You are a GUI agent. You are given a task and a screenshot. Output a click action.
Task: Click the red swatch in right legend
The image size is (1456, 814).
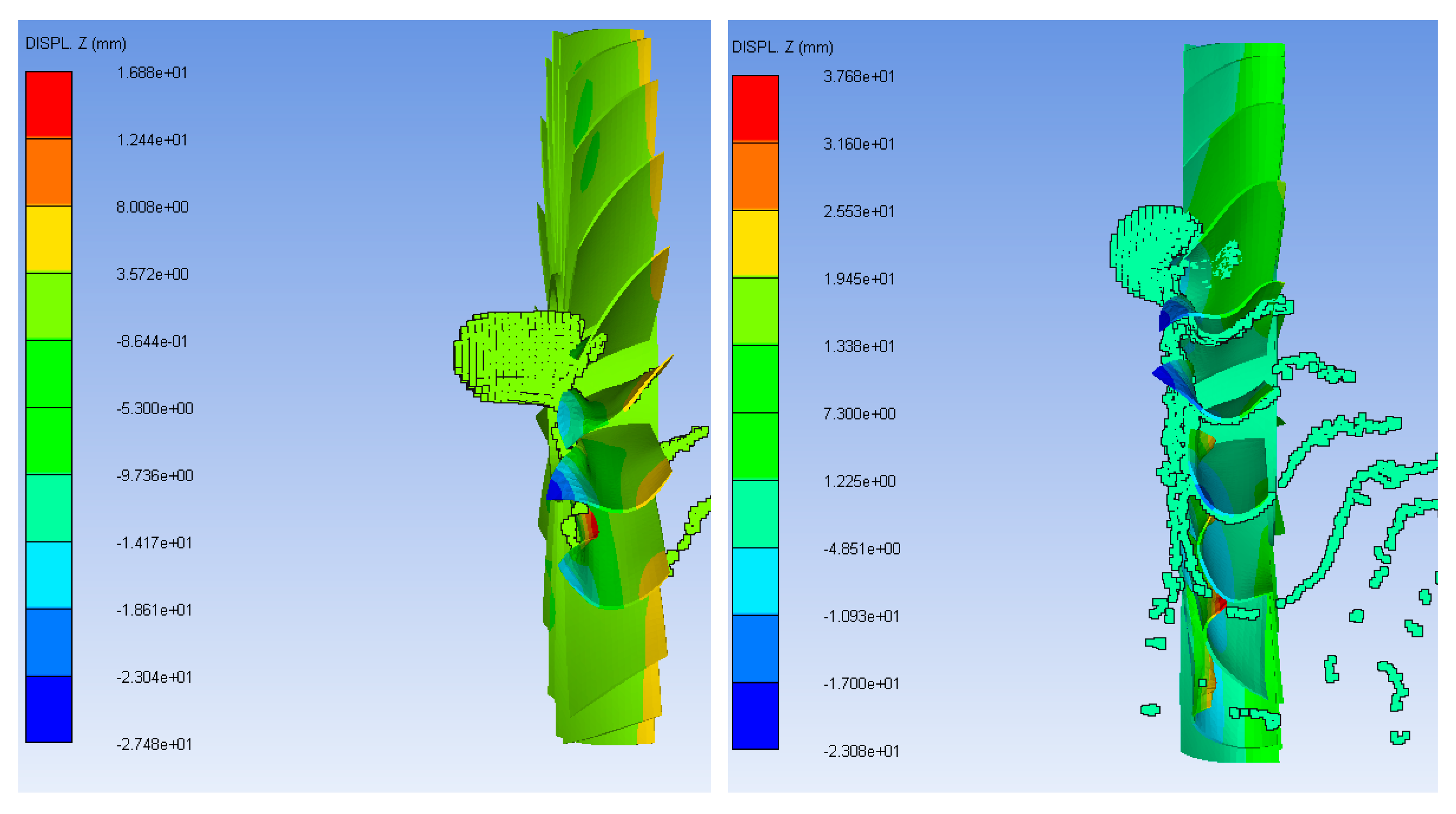click(755, 108)
